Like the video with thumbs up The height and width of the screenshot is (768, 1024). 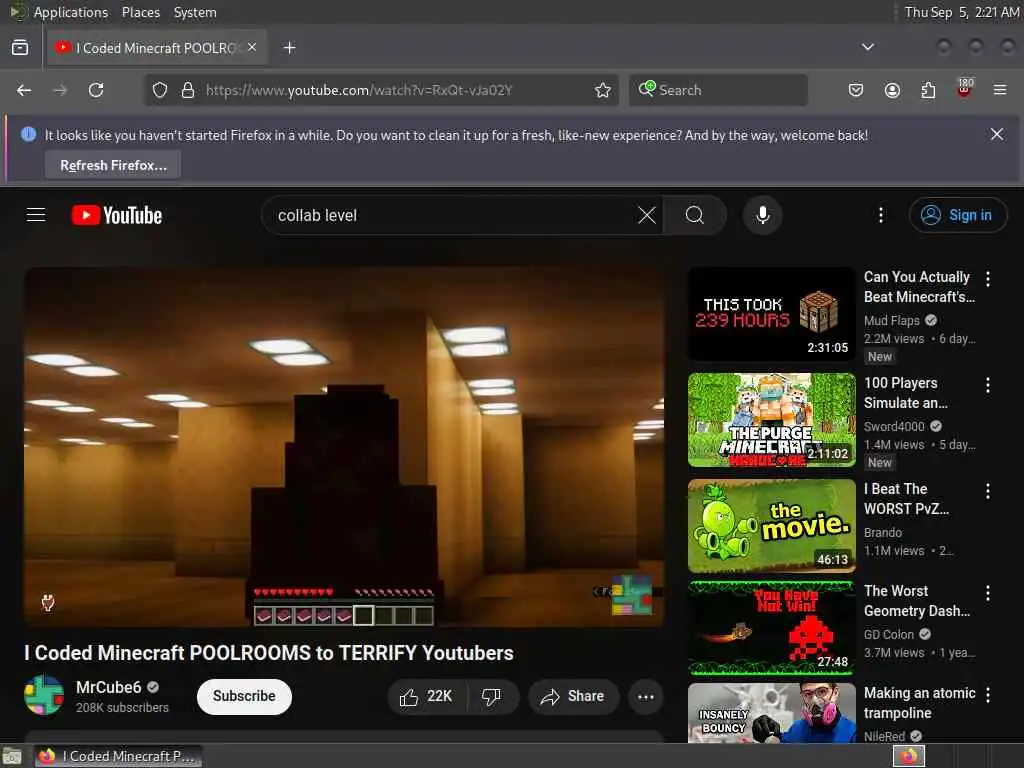coord(428,697)
